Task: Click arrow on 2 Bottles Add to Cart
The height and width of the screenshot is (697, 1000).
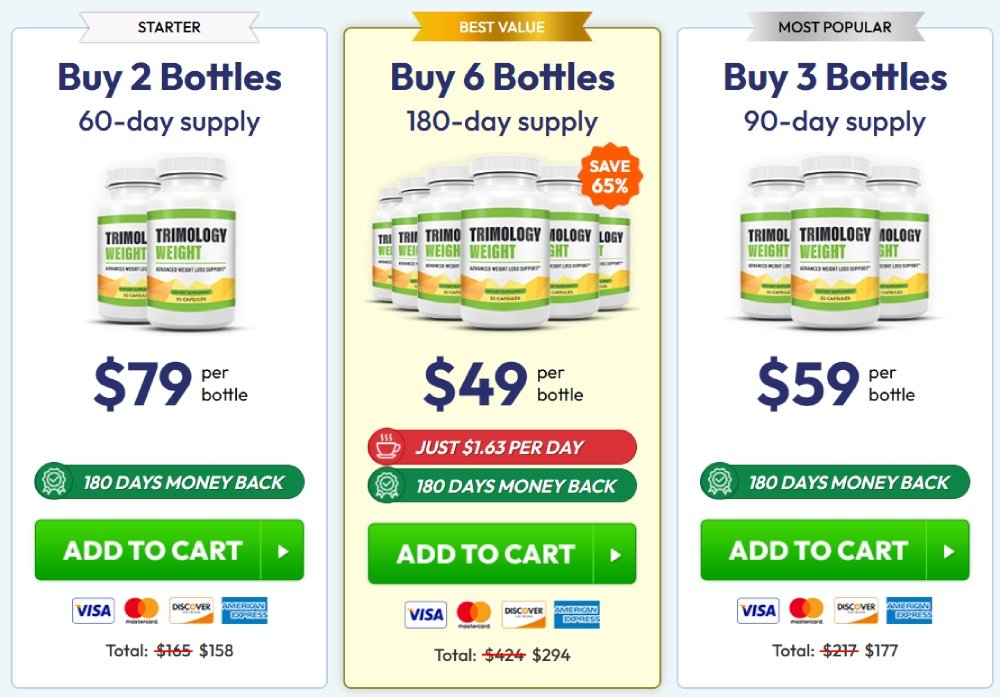Action: tap(282, 550)
